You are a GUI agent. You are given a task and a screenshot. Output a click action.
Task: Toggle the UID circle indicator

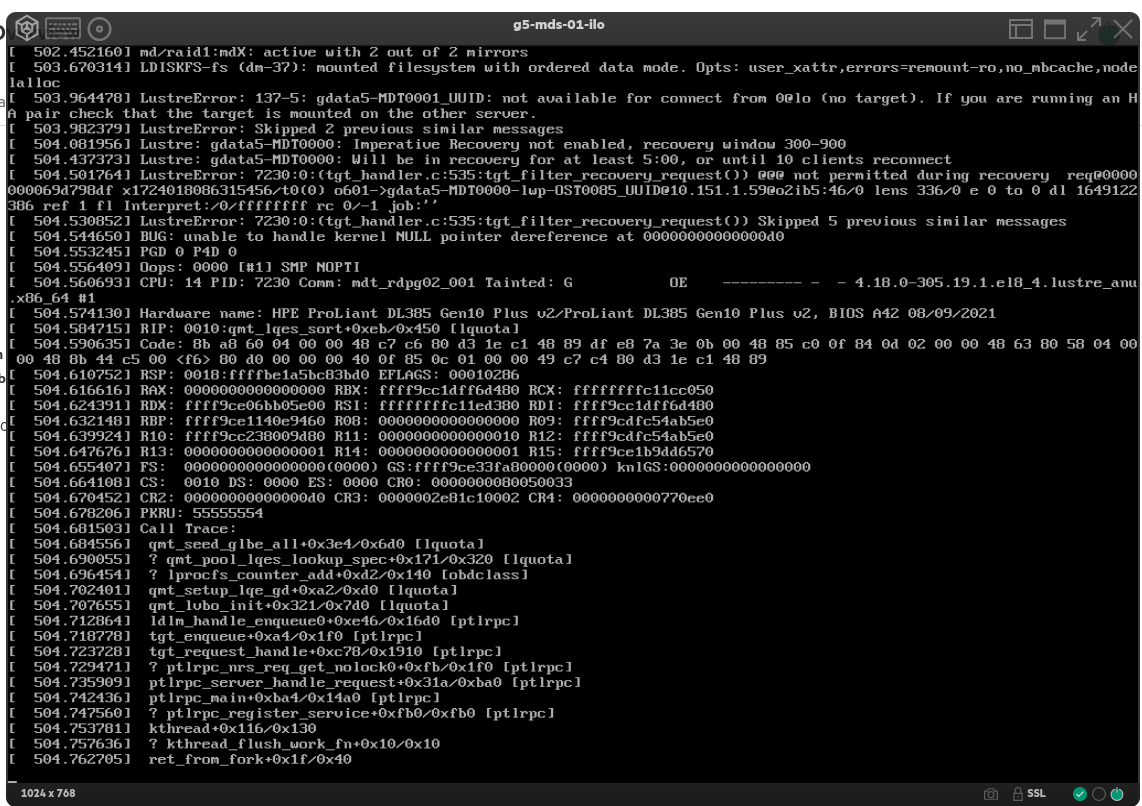coord(1098,794)
